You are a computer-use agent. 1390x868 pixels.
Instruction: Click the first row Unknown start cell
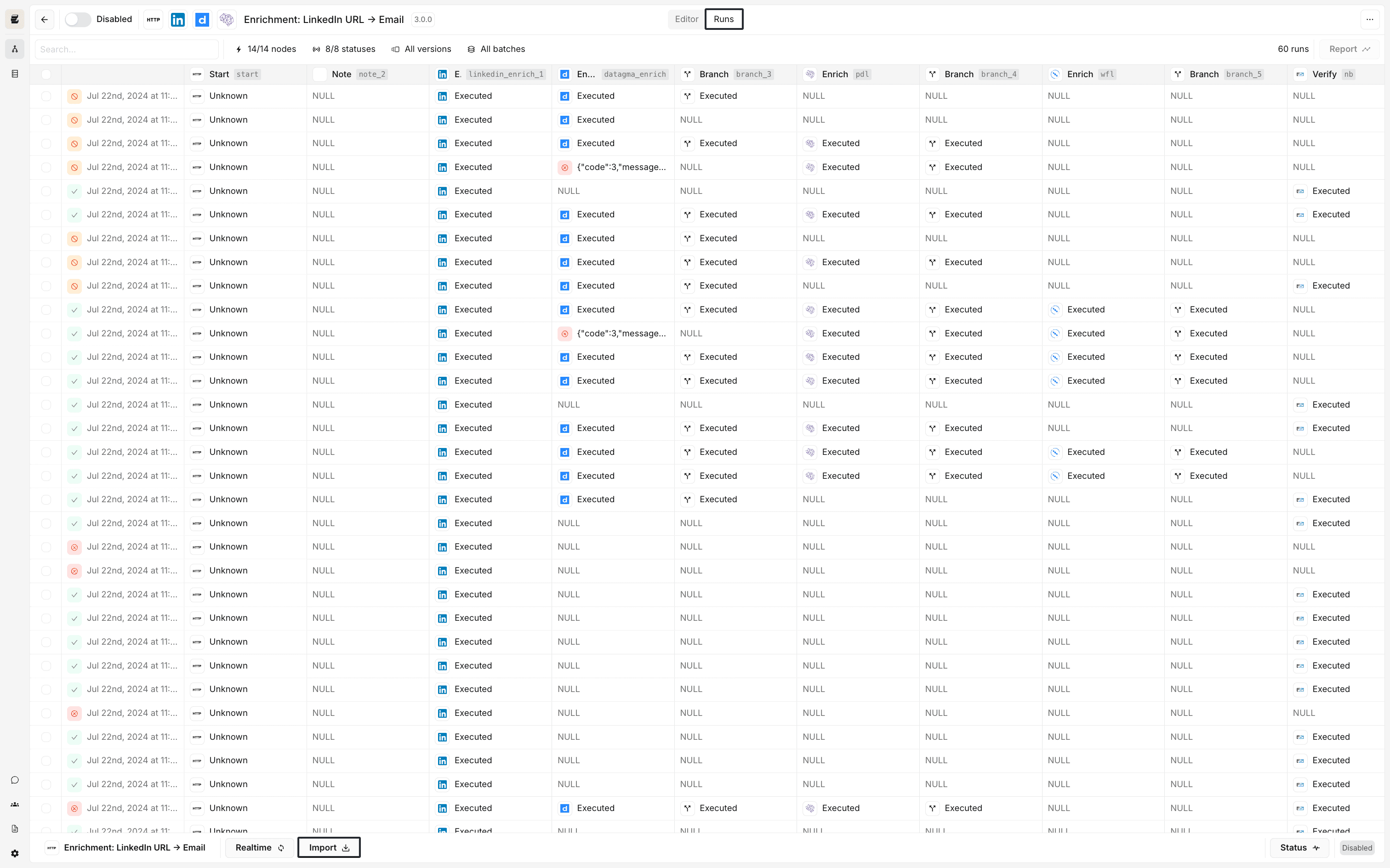point(245,96)
